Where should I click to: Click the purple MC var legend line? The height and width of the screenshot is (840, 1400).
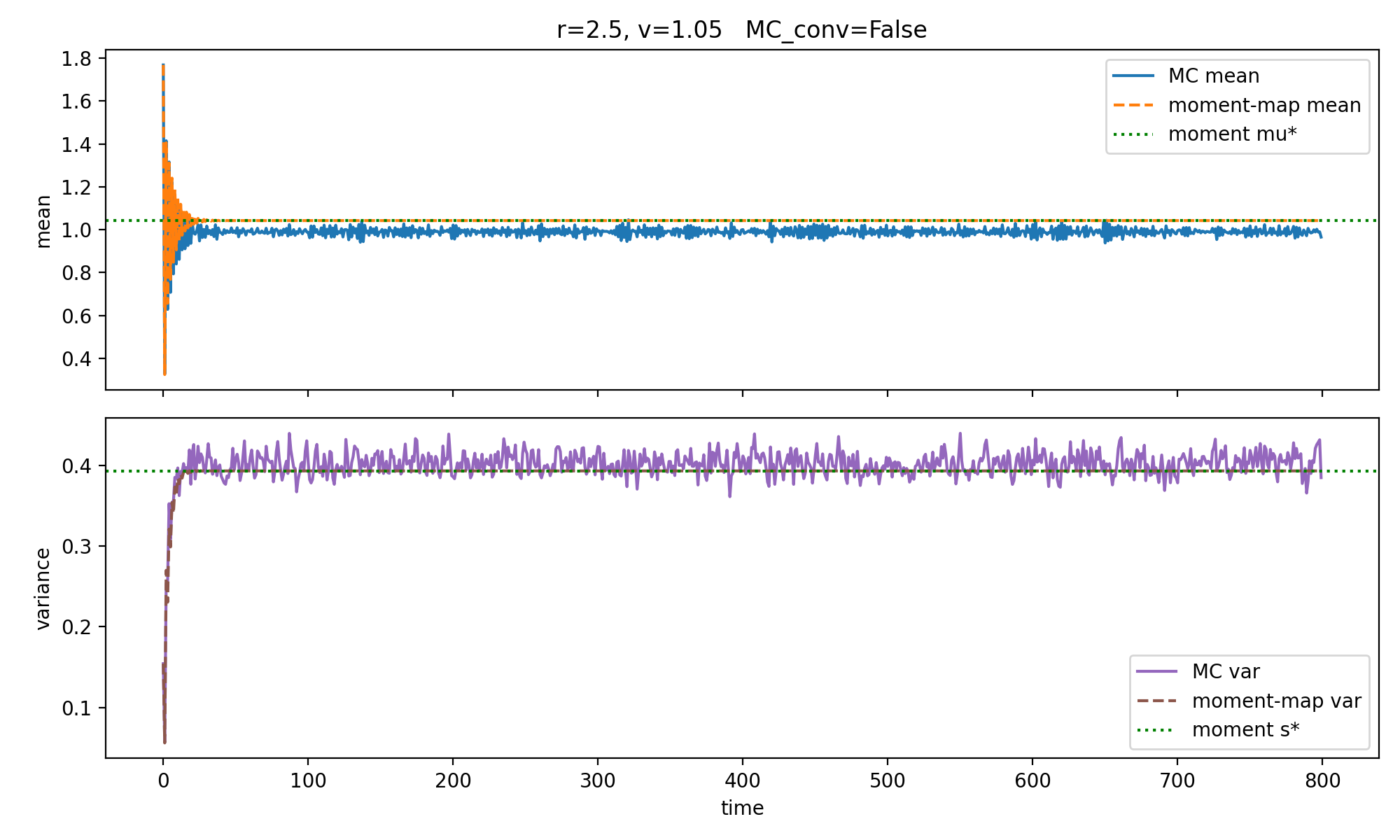click(1158, 671)
